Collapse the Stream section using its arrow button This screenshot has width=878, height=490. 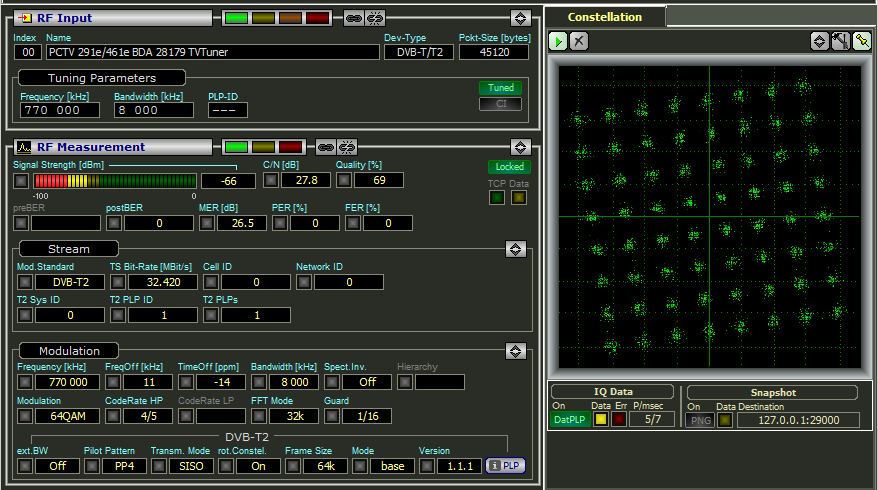click(515, 249)
